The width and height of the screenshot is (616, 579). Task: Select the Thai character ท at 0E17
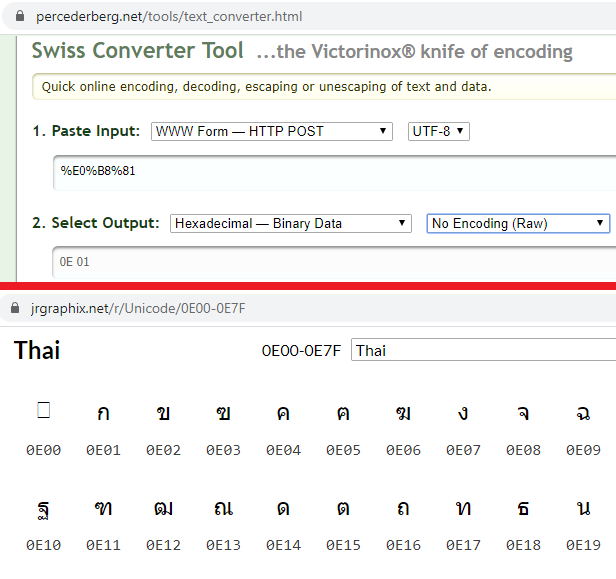click(463, 508)
